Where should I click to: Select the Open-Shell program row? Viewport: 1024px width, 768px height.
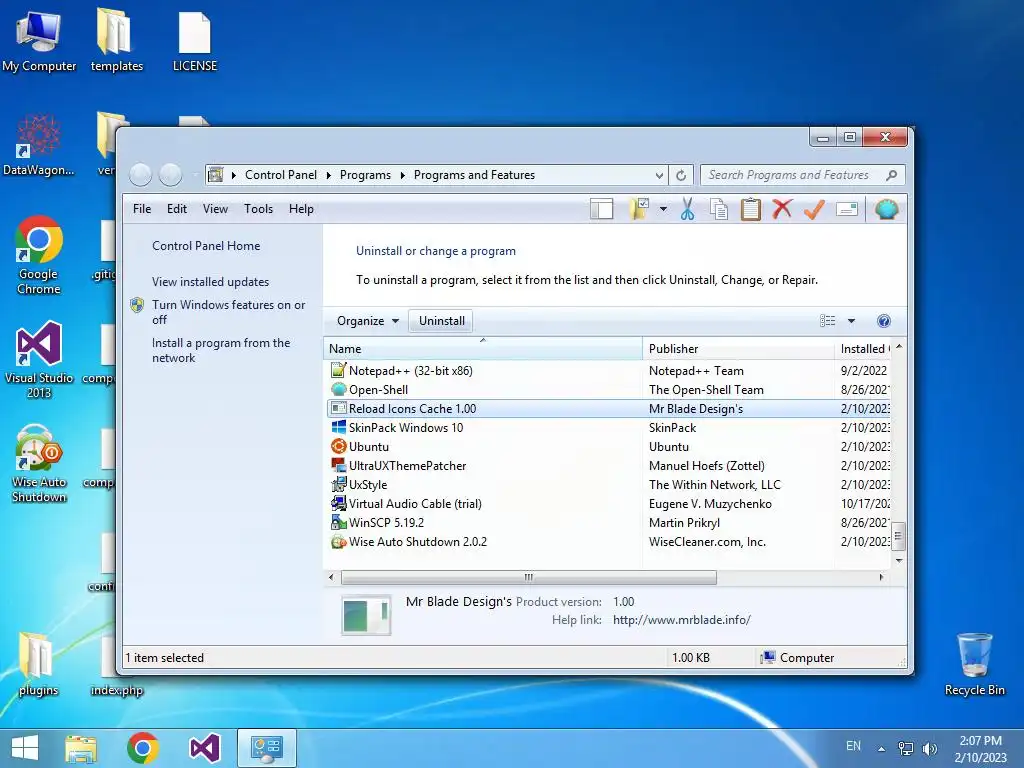(x=607, y=389)
